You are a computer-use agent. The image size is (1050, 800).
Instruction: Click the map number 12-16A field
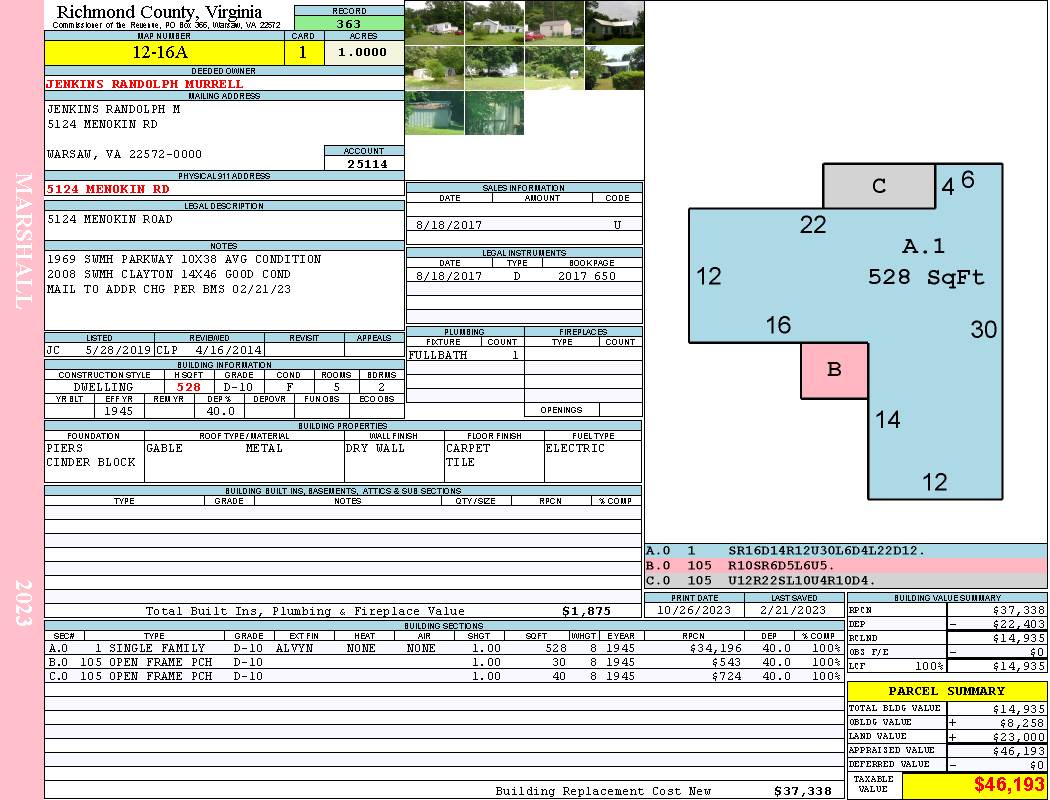pos(164,52)
